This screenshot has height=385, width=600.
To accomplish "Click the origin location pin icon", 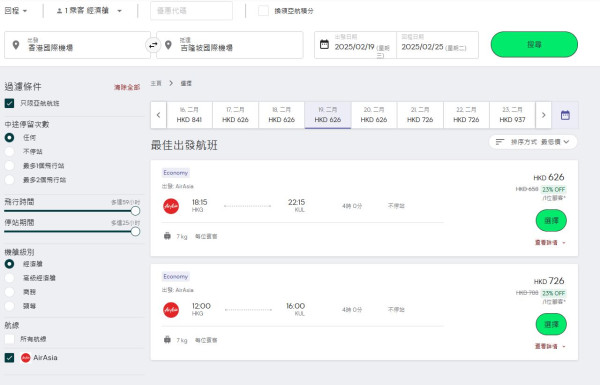I will click(x=16, y=45).
